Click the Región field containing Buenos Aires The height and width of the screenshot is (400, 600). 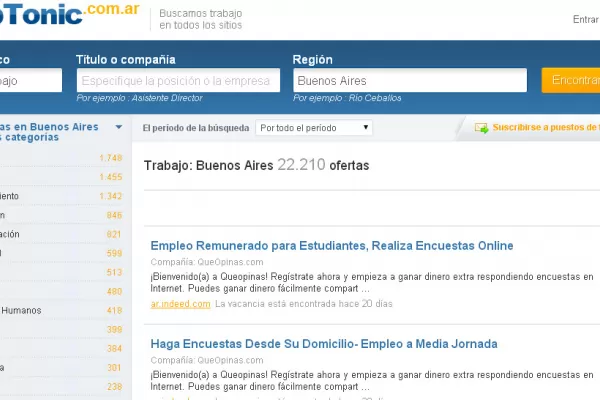click(x=410, y=80)
